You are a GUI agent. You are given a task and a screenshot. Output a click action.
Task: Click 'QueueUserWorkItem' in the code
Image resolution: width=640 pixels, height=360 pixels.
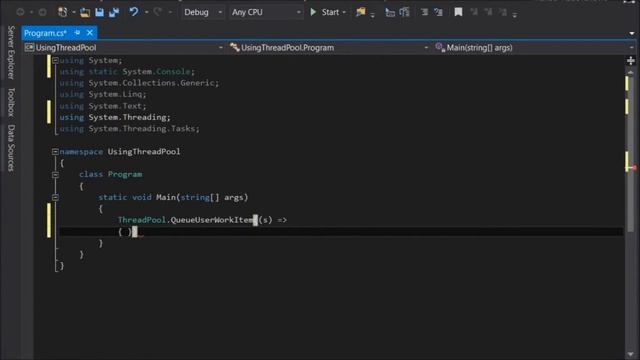coord(211,220)
